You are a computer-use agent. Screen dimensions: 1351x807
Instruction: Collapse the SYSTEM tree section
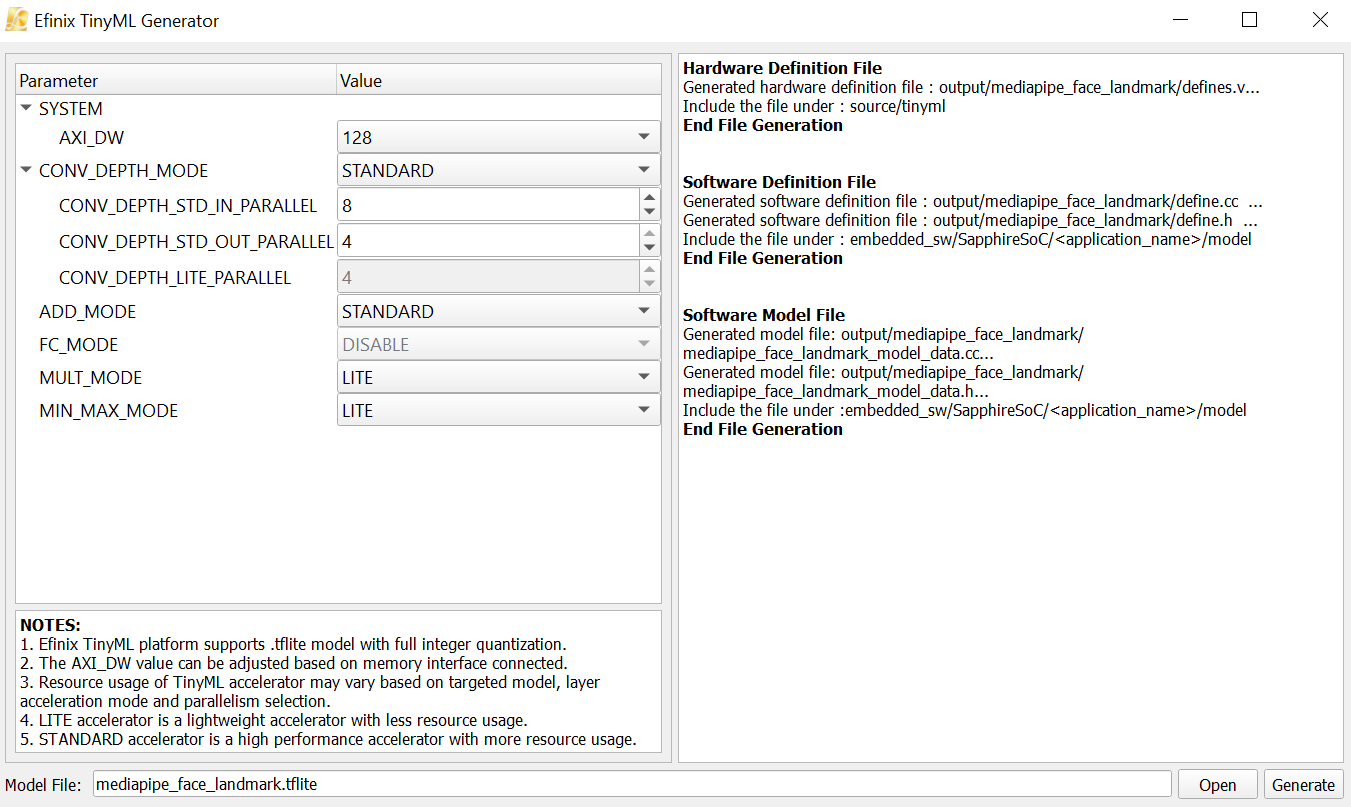[x=26, y=108]
